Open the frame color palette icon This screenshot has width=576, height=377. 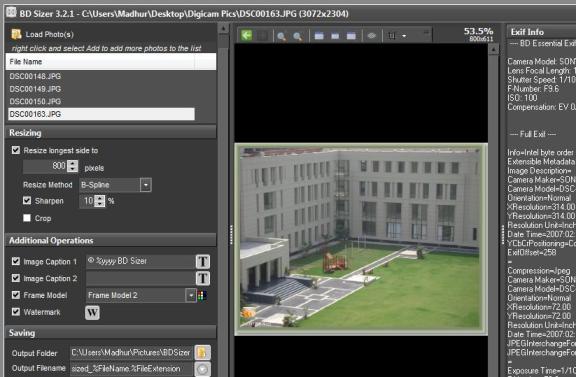pos(202,295)
